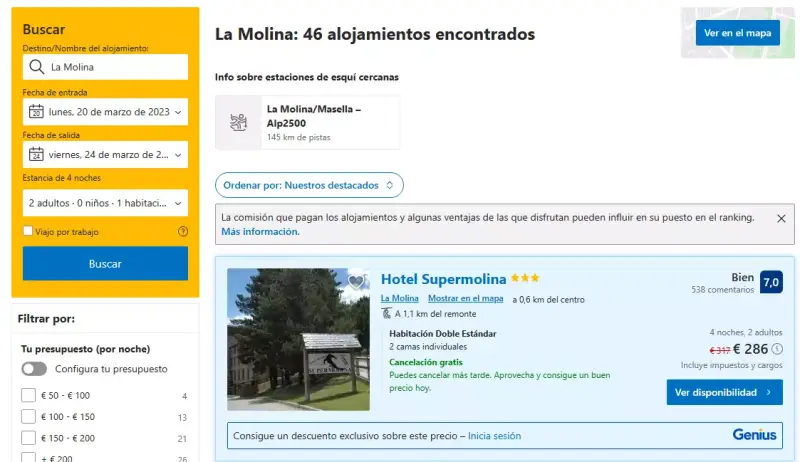Click Ver disponibilidad for Hotel Supermolina
This screenshot has height=462, width=800.
pos(724,392)
